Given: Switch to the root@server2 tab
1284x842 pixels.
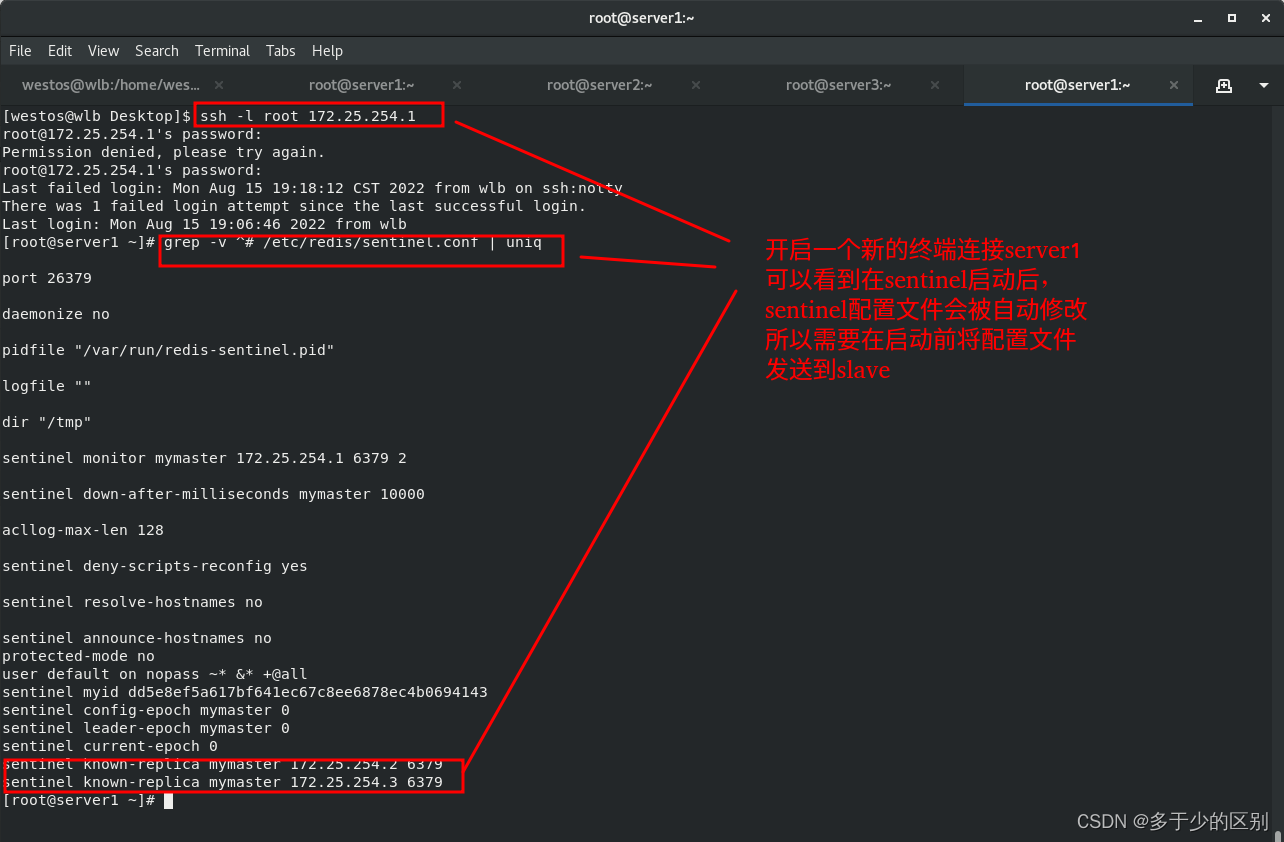Looking at the screenshot, I should (600, 85).
